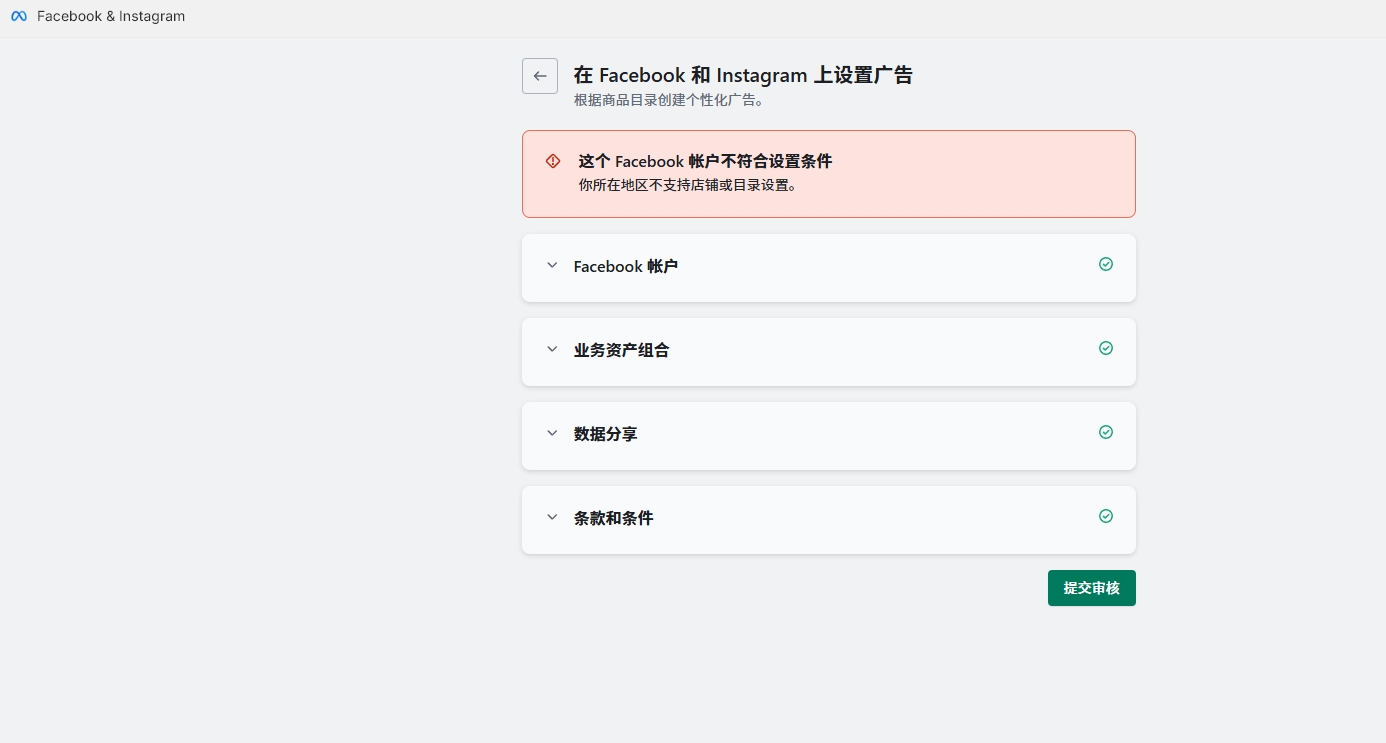Click the 提交审核 button

(1092, 588)
